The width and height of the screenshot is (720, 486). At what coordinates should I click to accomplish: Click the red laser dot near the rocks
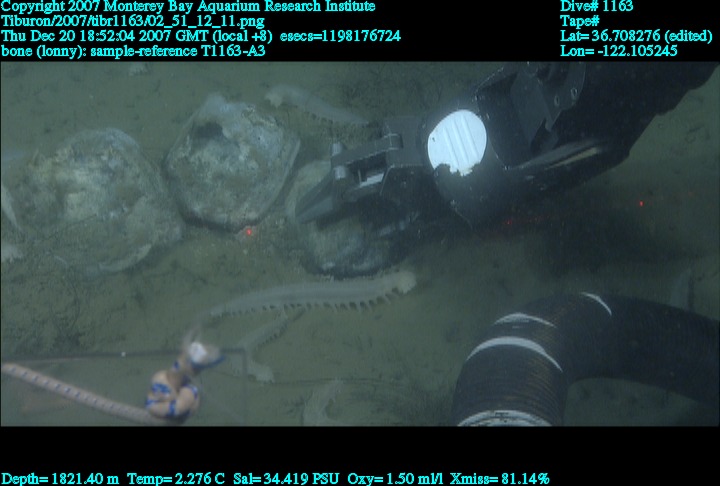[247, 231]
